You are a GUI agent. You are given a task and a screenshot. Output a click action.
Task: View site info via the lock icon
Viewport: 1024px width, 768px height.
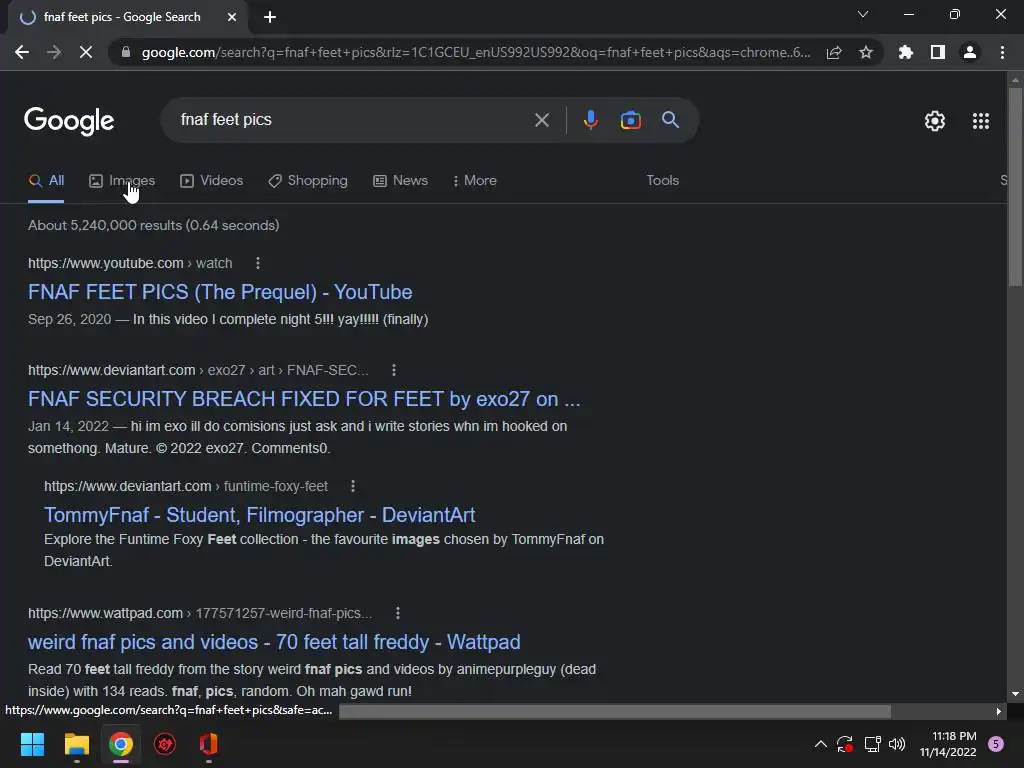(x=126, y=52)
